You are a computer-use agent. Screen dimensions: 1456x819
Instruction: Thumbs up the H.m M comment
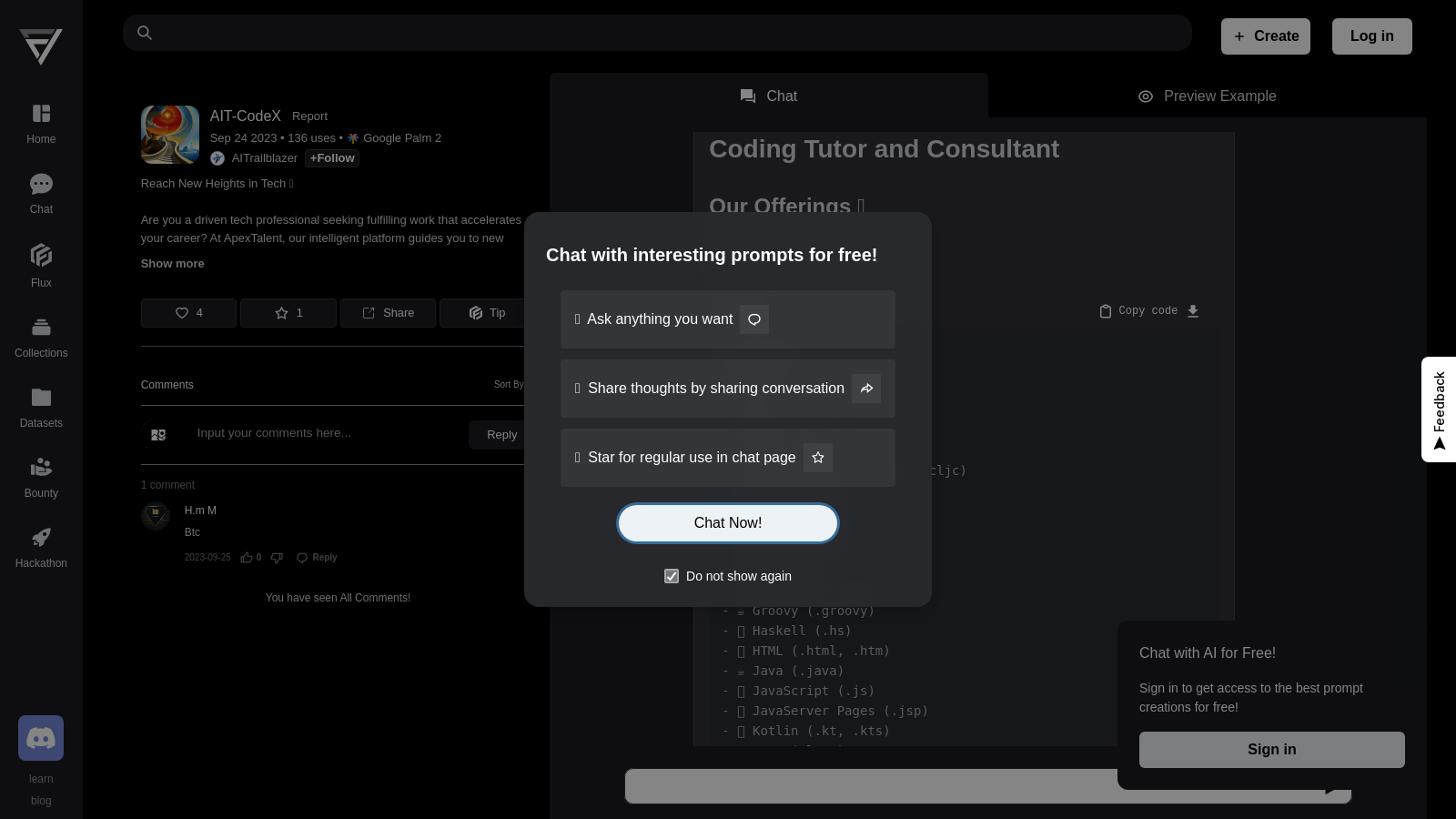pos(247,558)
